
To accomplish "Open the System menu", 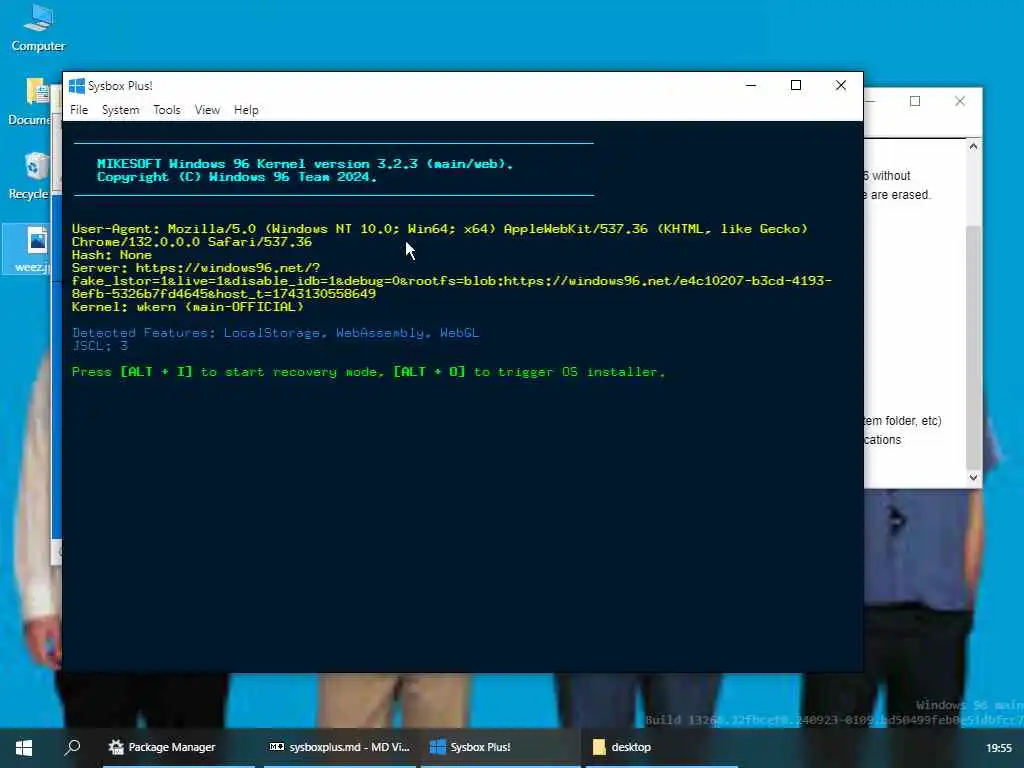I will 120,110.
